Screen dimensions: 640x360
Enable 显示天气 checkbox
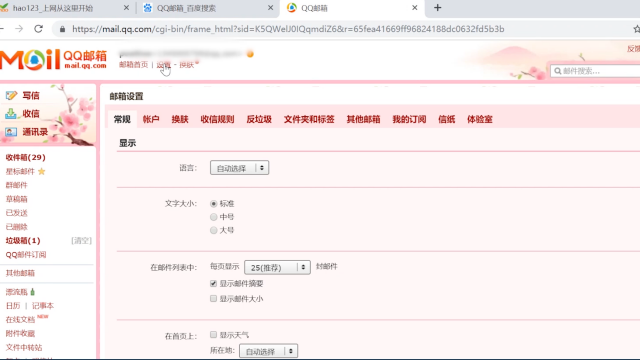pyautogui.click(x=213, y=335)
